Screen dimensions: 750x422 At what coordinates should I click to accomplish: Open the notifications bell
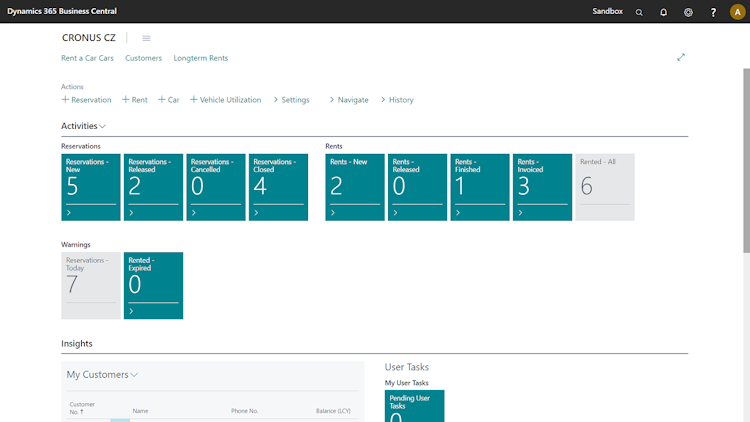click(x=663, y=12)
